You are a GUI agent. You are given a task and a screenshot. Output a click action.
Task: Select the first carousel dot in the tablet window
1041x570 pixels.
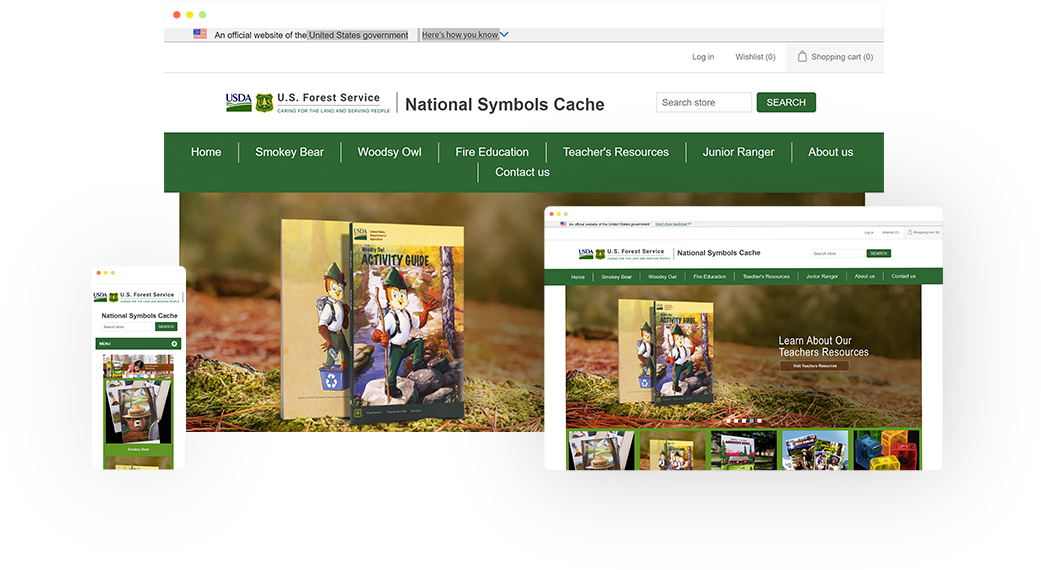(x=728, y=421)
